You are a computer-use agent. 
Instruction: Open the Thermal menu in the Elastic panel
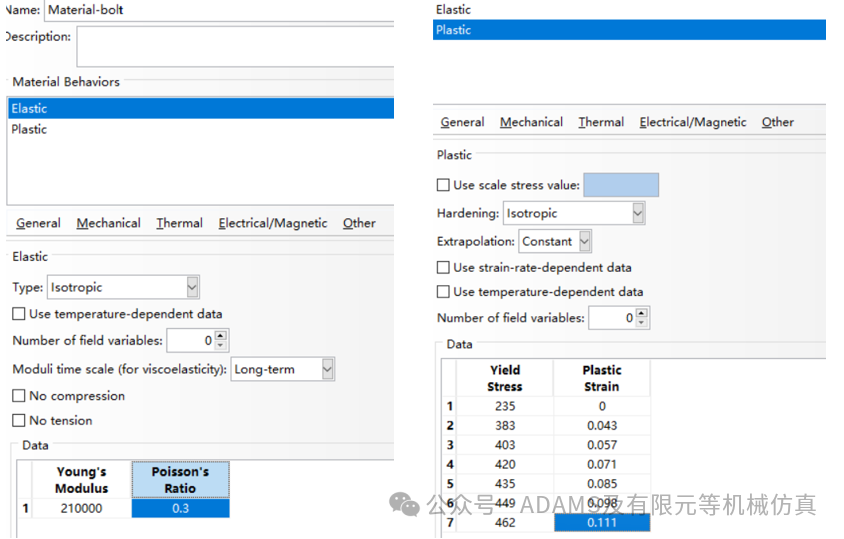tap(179, 223)
